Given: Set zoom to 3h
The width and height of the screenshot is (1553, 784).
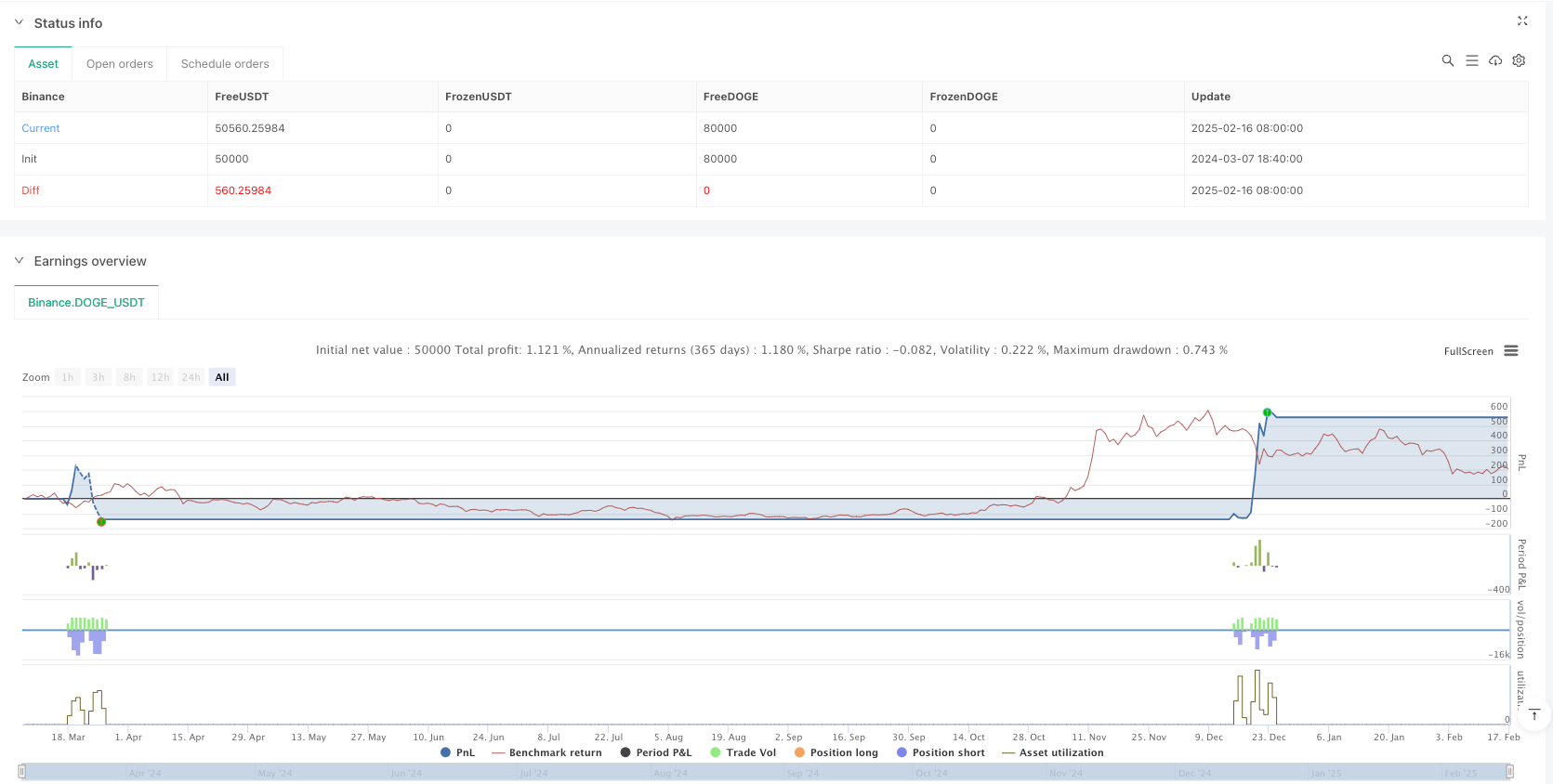Looking at the screenshot, I should (99, 377).
